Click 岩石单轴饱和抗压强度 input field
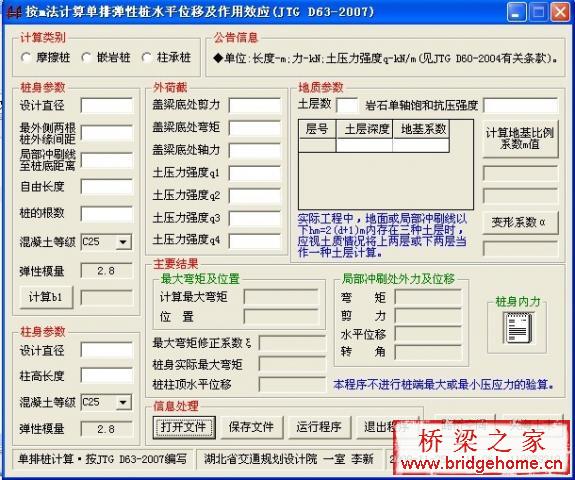575x480 pixels. coord(521,106)
